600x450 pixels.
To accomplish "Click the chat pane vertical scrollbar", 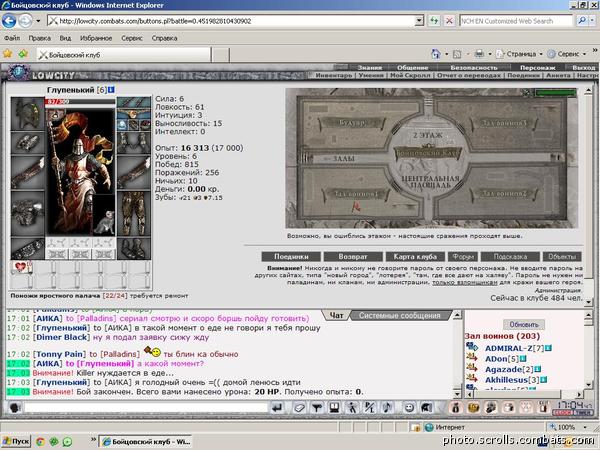I will pyautogui.click(x=457, y=355).
